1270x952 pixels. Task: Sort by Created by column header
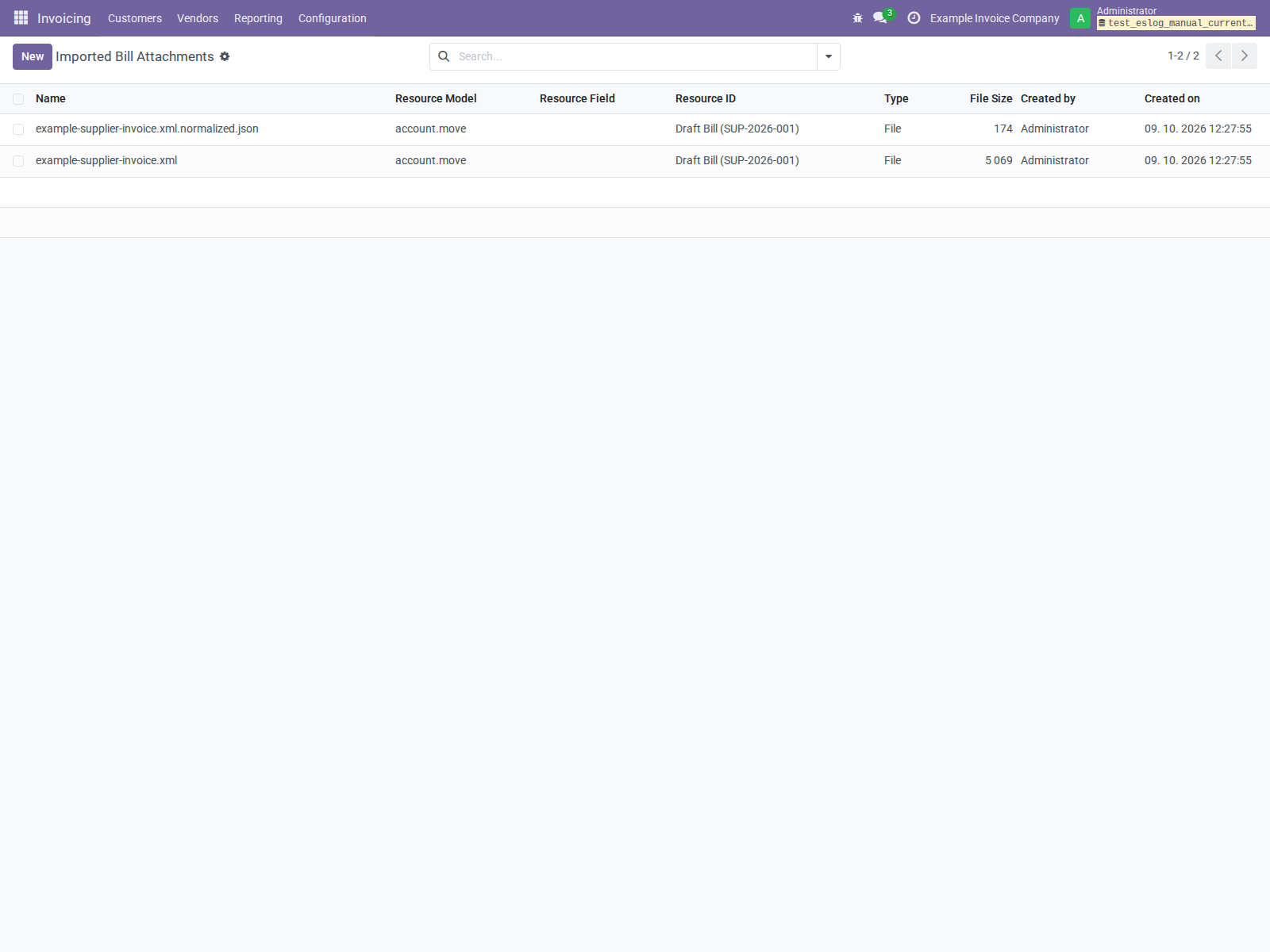pos(1048,98)
